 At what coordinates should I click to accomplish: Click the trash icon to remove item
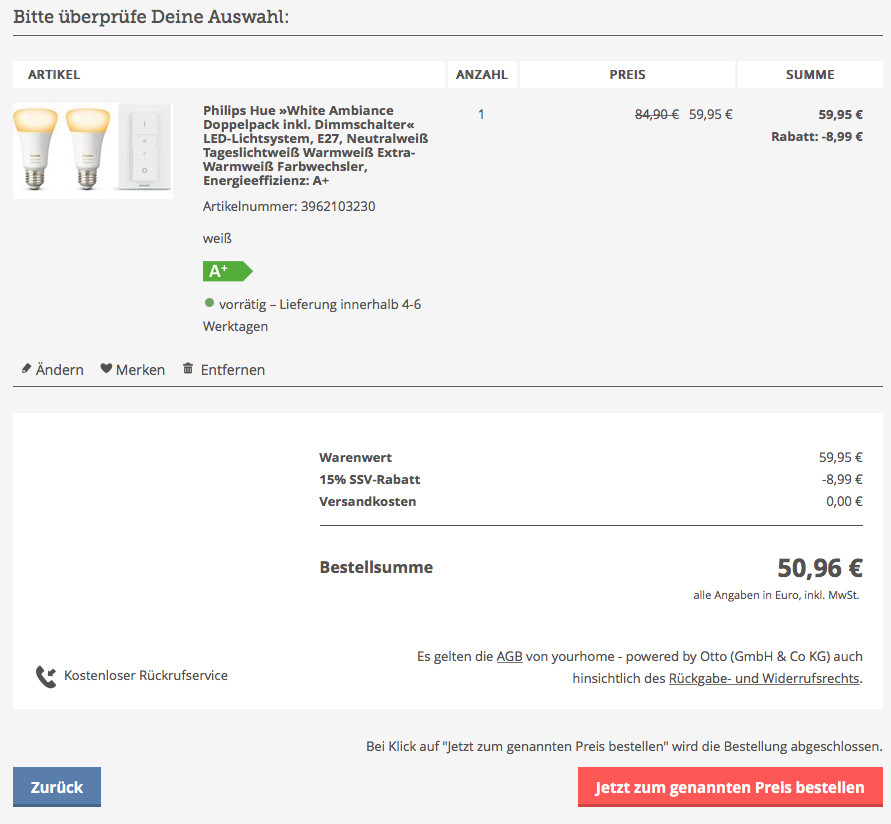188,369
